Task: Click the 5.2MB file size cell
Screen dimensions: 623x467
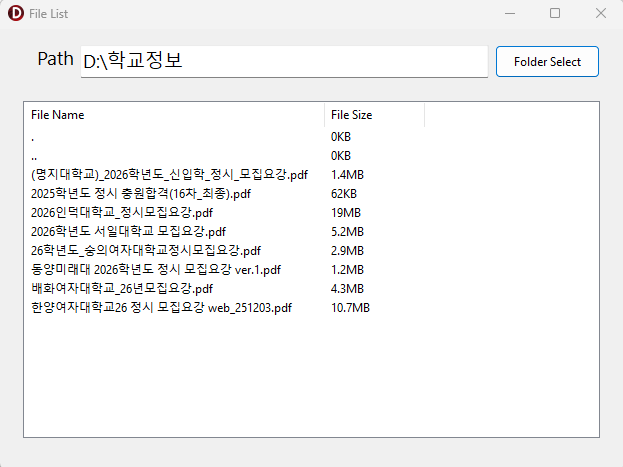Action: [x=347, y=232]
